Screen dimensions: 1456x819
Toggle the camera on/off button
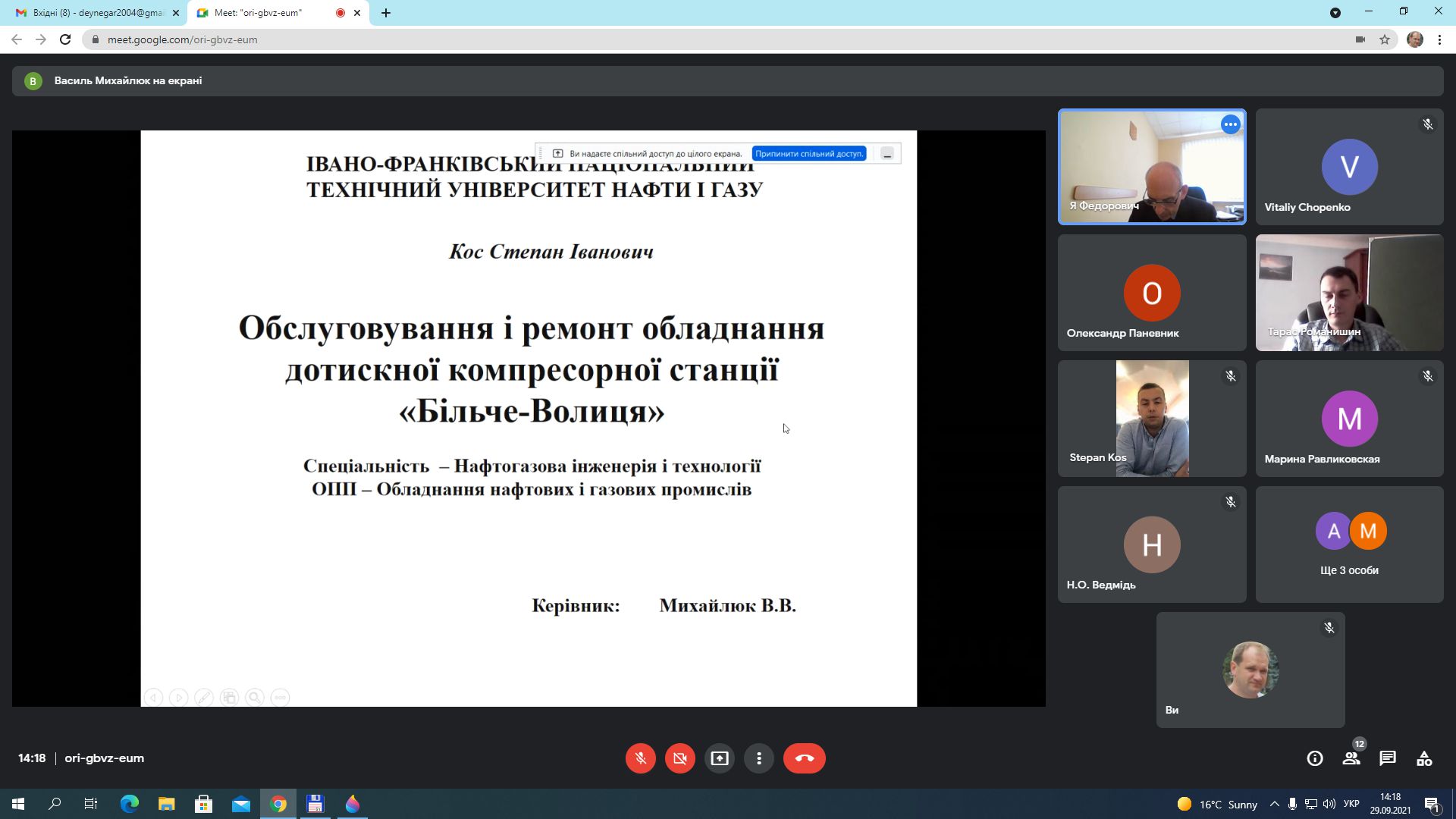[679, 758]
